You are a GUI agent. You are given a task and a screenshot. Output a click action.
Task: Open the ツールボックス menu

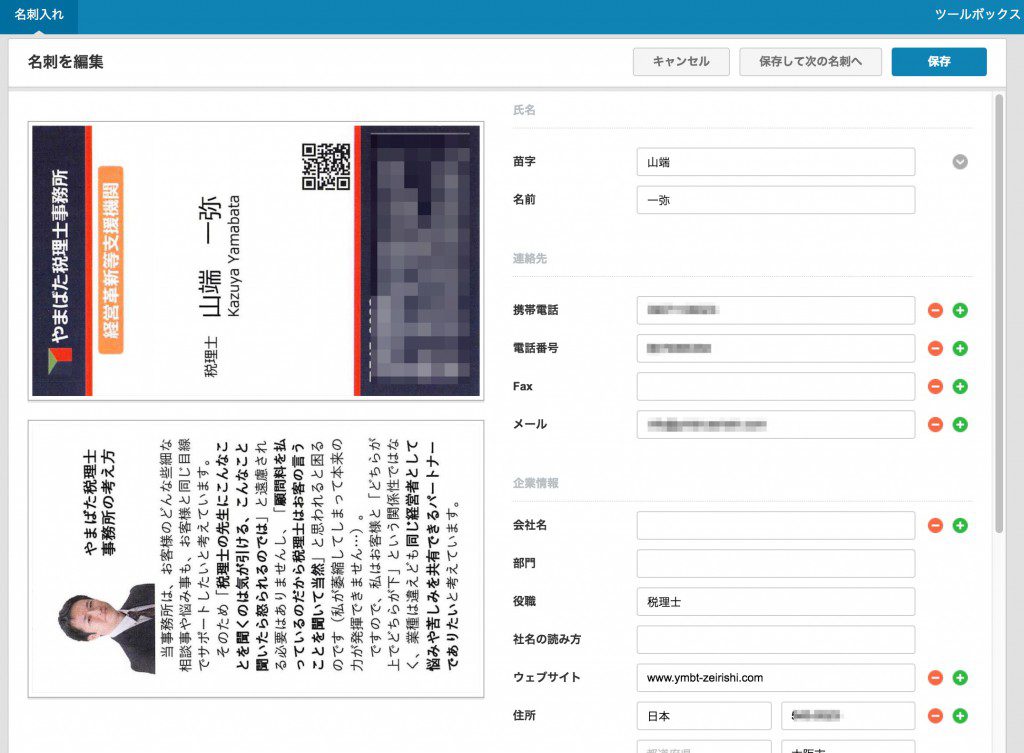[x=977, y=14]
